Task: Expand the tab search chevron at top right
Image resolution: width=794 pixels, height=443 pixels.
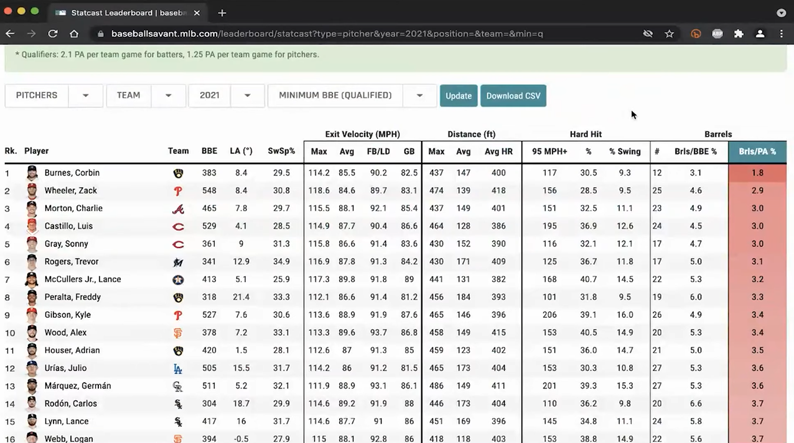Action: [x=781, y=13]
